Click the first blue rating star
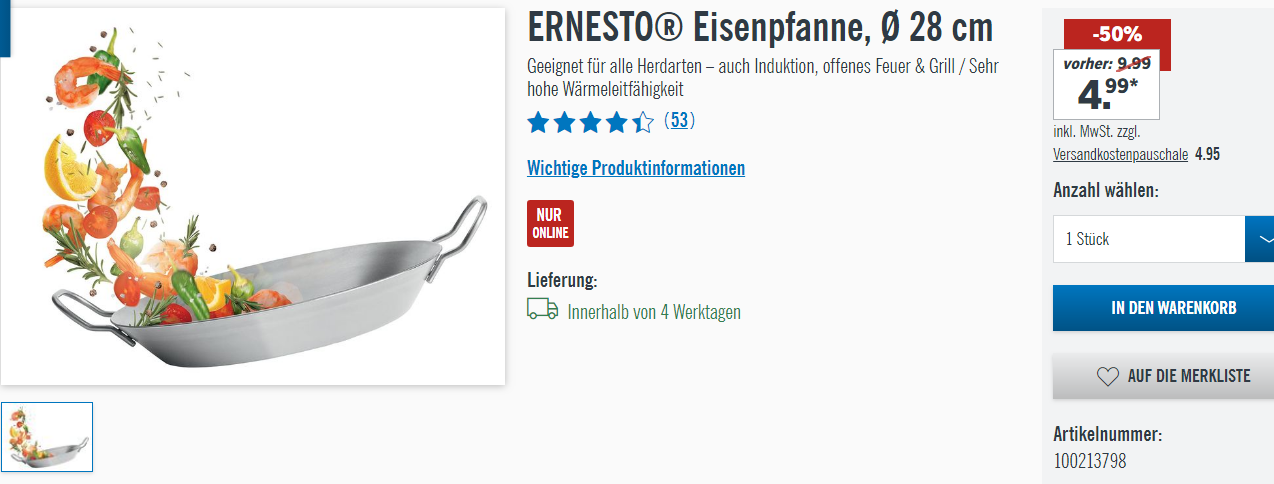The height and width of the screenshot is (484, 1274). pos(539,123)
